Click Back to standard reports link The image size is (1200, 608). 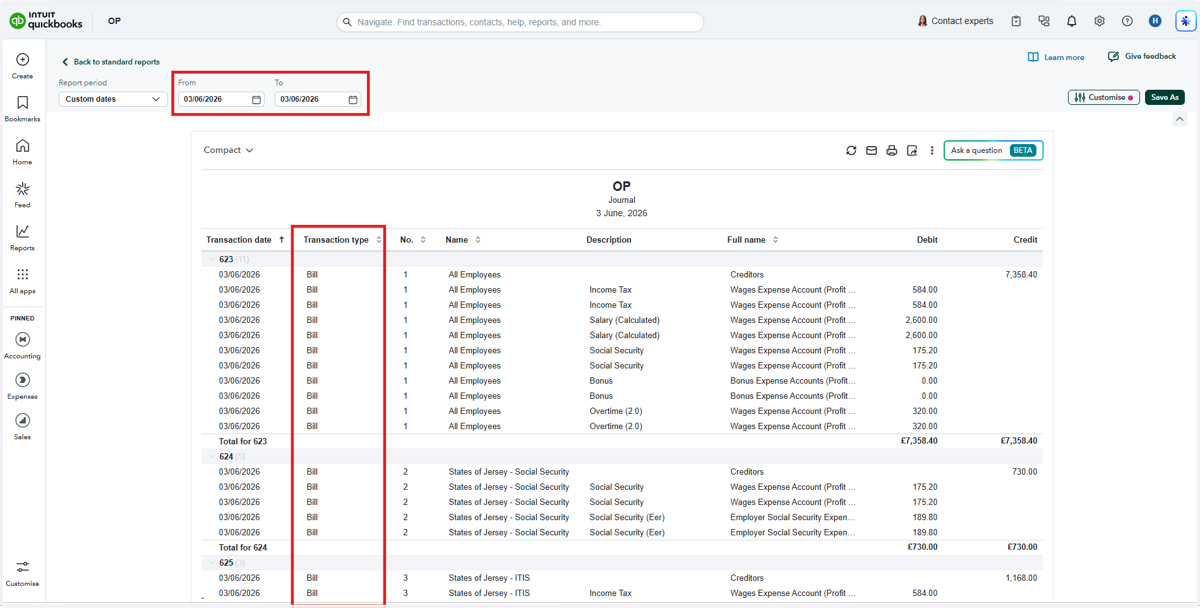pyautogui.click(x=110, y=62)
